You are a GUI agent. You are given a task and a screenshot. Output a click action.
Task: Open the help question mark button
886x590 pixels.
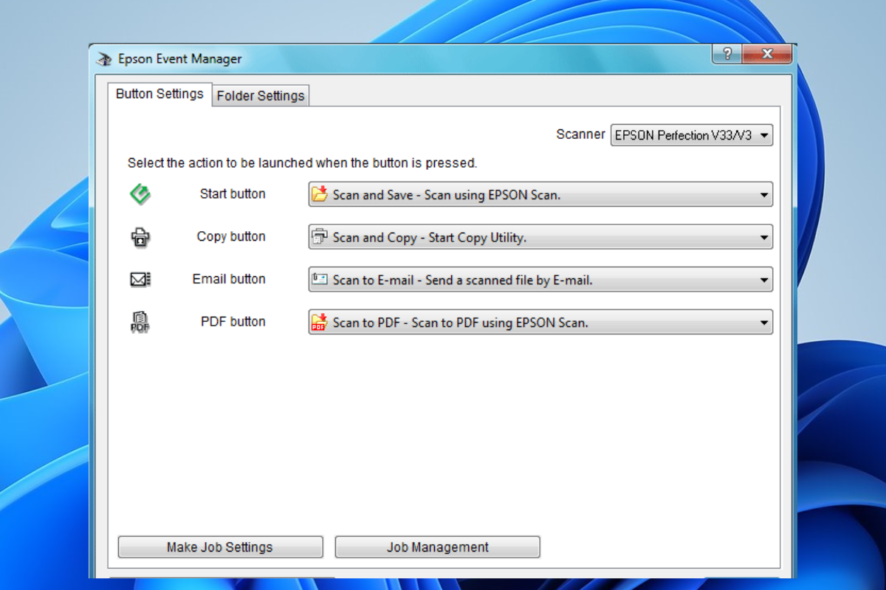727,54
